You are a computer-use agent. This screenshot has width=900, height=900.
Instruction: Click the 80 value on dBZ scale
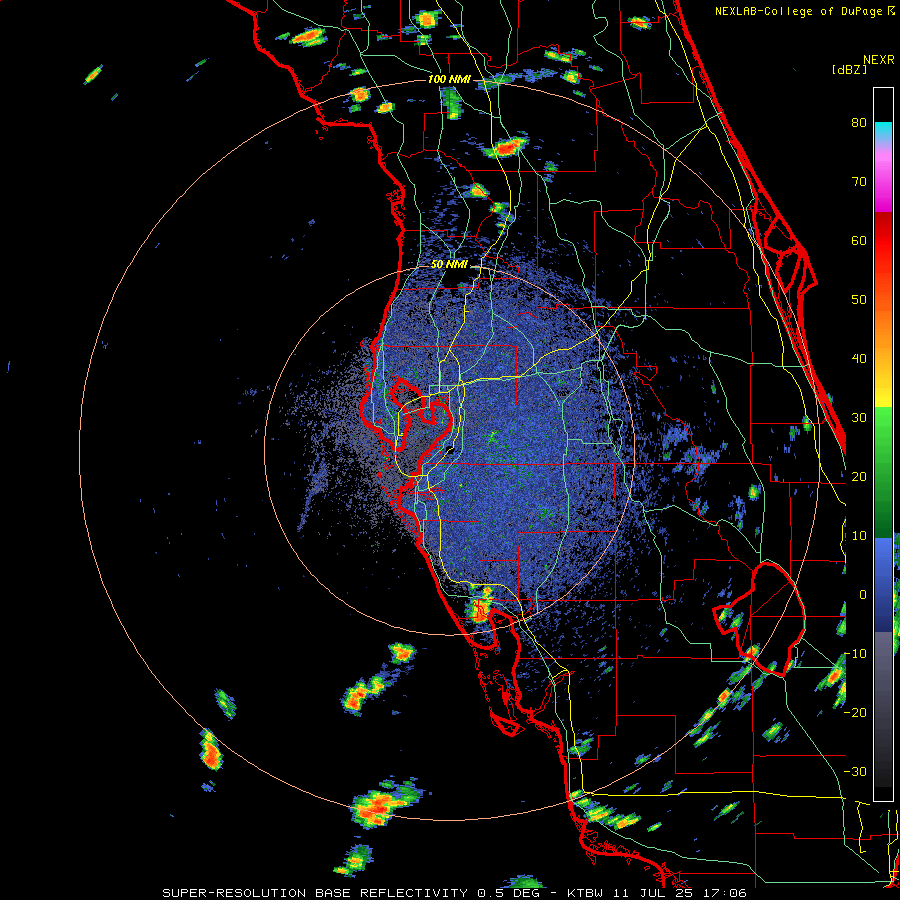click(x=859, y=123)
